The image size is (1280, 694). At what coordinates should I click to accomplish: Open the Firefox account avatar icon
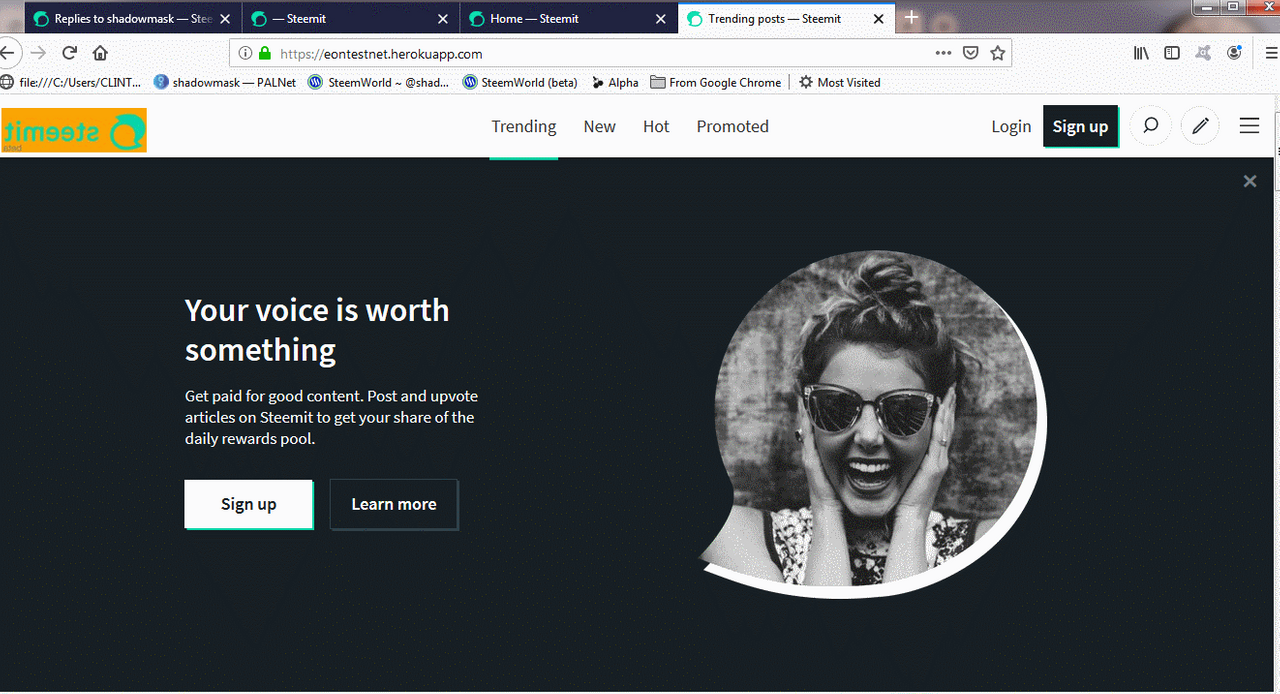tap(1235, 53)
